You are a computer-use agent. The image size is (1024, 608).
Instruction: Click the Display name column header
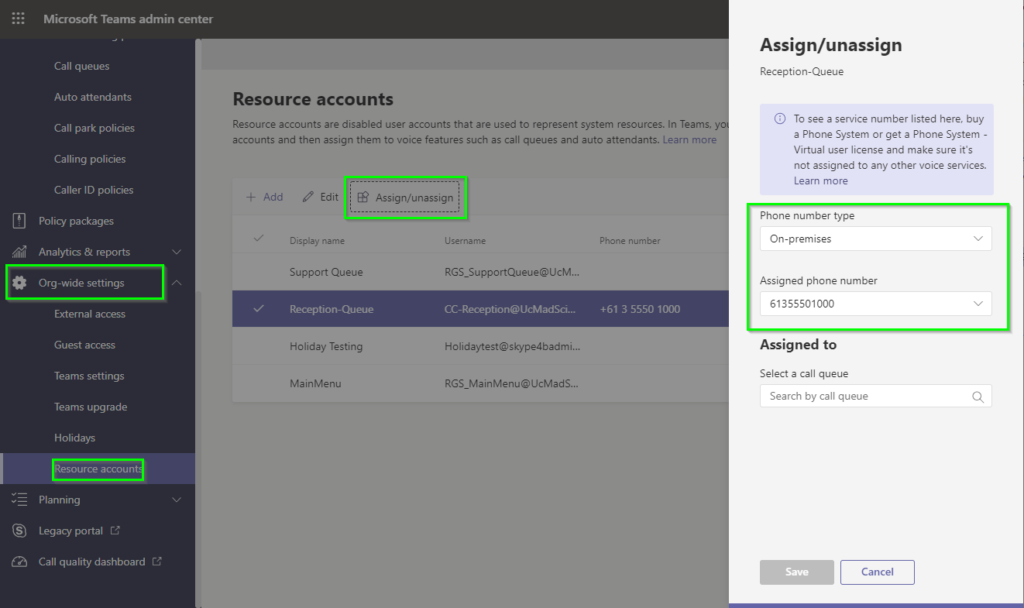317,241
